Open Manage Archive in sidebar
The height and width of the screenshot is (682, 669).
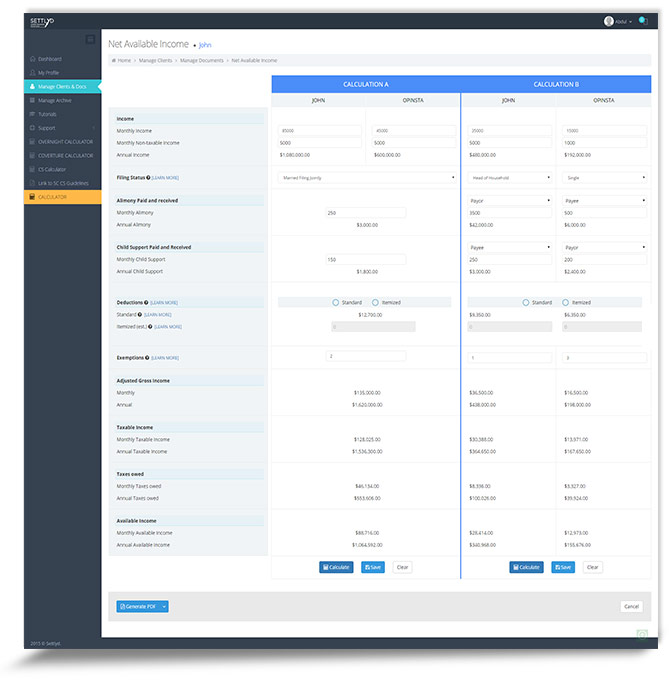coord(54,100)
